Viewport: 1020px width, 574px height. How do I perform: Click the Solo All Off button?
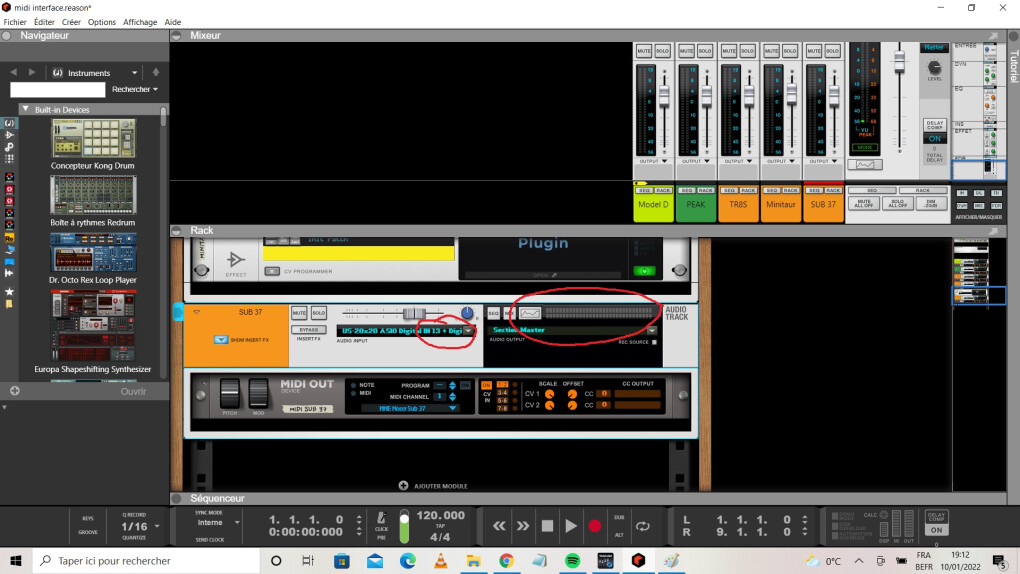pyautogui.click(x=898, y=204)
